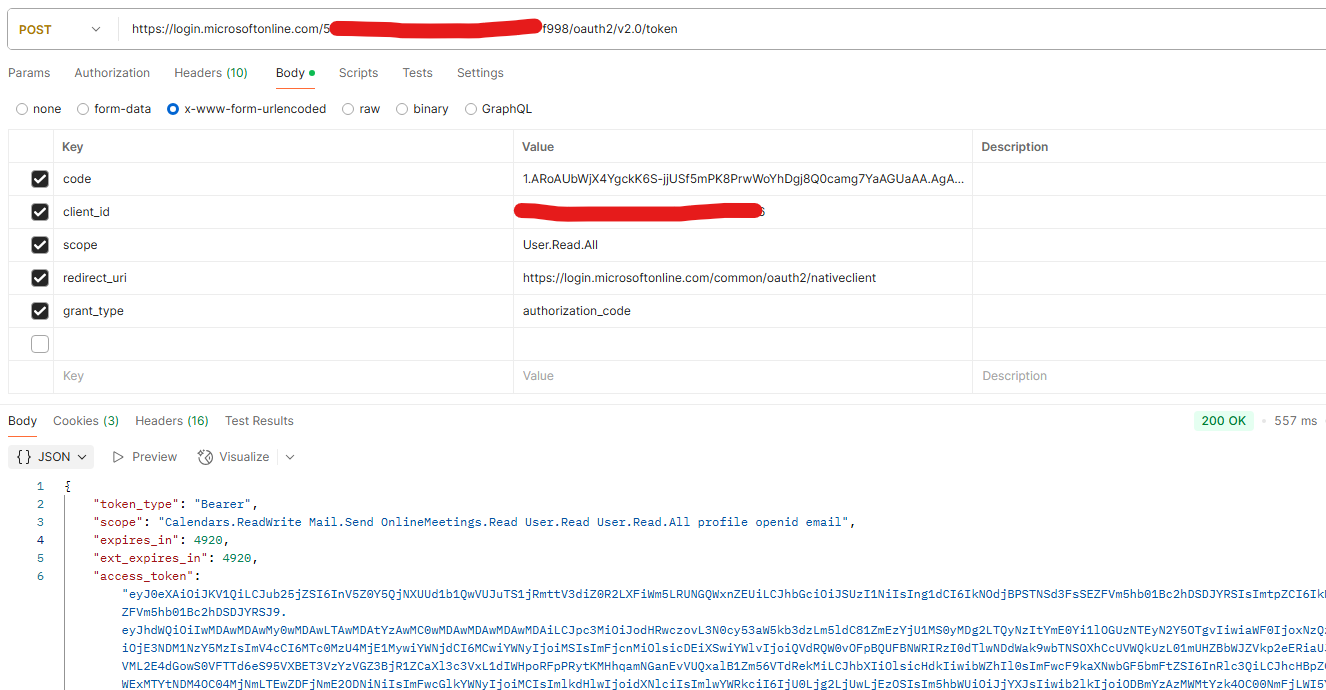
Task: Open the Headers (10) request tab
Action: tap(211, 73)
